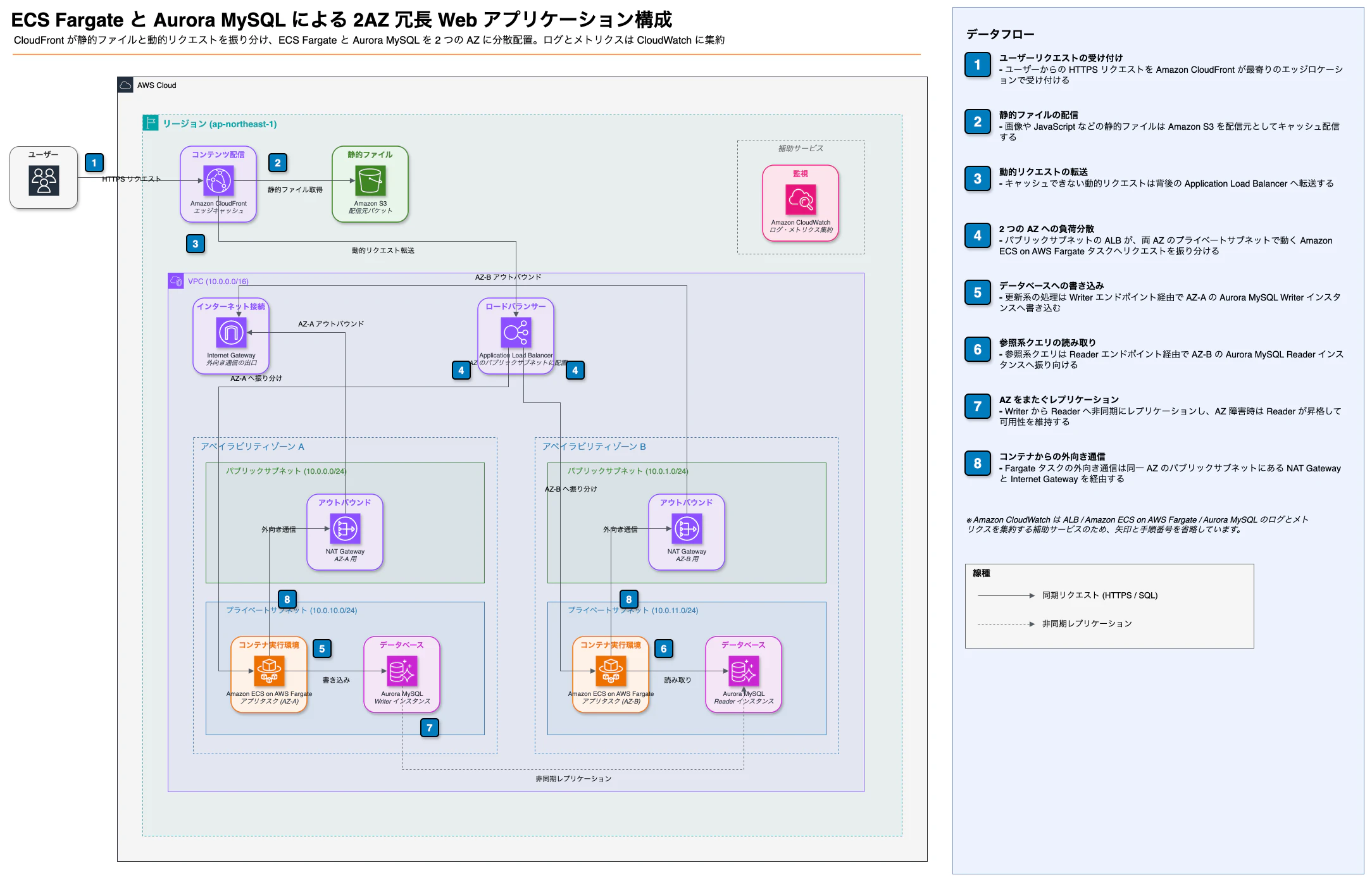Select the 'ユーザーリクエストの受け付け' step heading

pos(1061,58)
